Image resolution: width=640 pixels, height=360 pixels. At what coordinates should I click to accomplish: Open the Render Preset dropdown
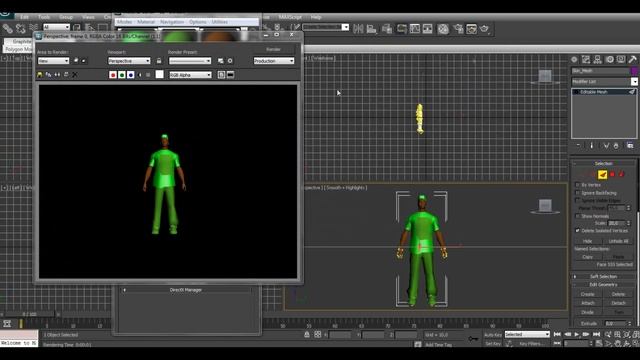click(190, 61)
